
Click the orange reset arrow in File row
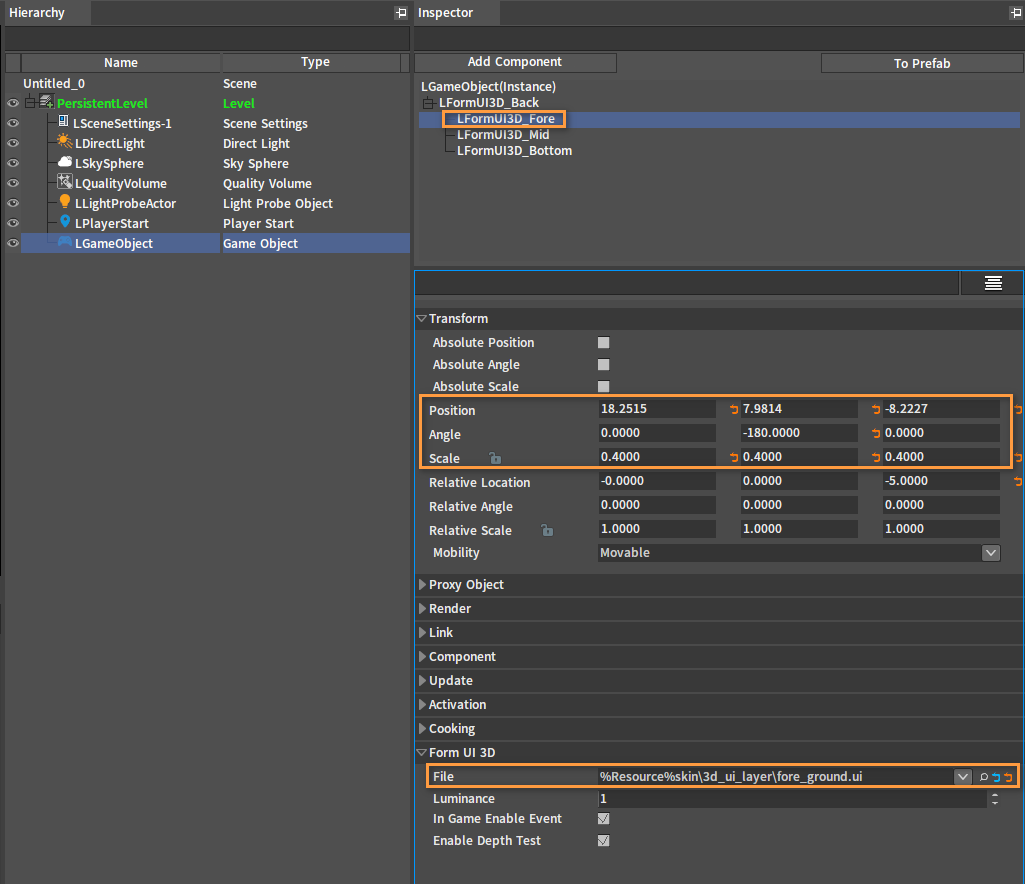coord(1008,777)
